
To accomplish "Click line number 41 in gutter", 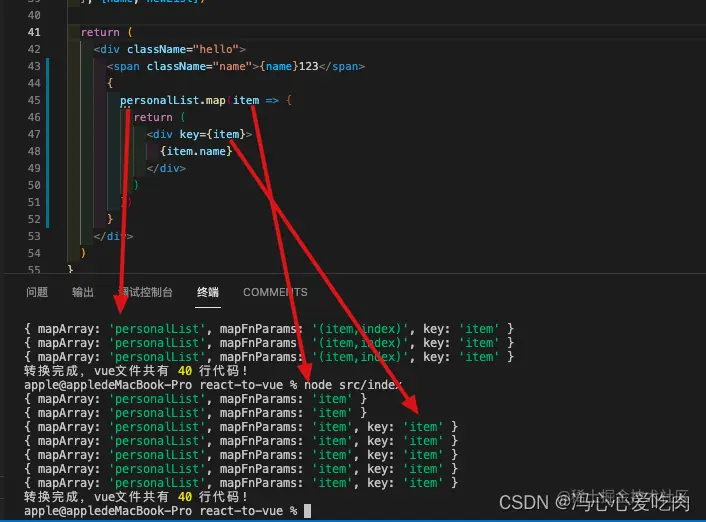I will point(34,32).
